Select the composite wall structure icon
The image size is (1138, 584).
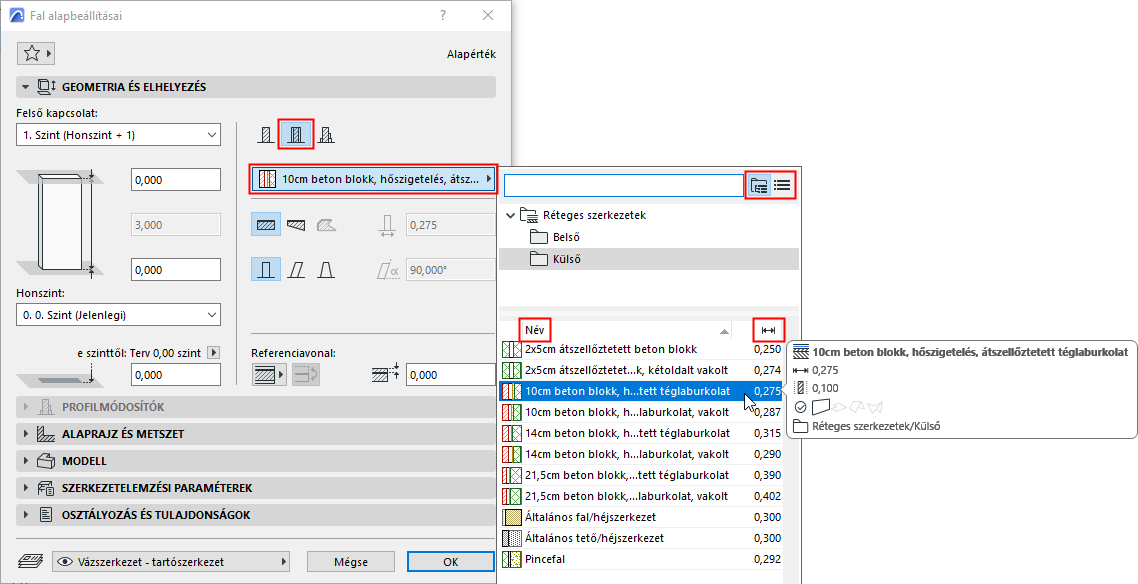[x=296, y=134]
